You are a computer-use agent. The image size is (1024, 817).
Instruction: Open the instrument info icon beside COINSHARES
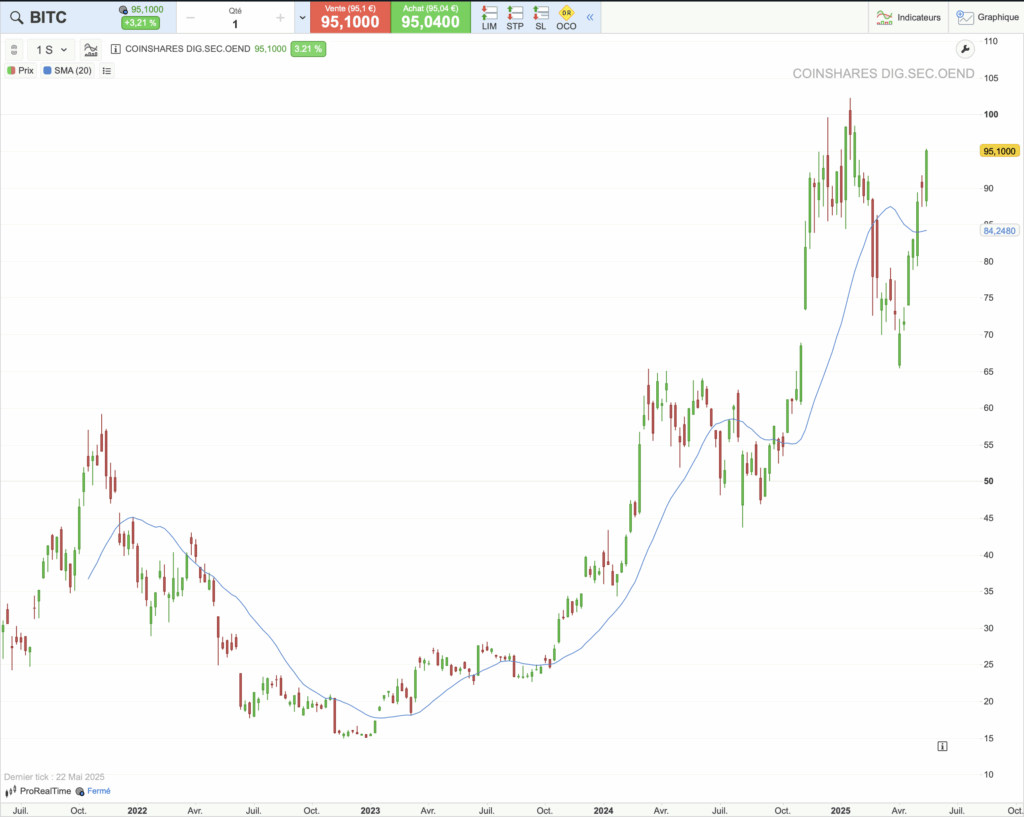pyautogui.click(x=116, y=49)
